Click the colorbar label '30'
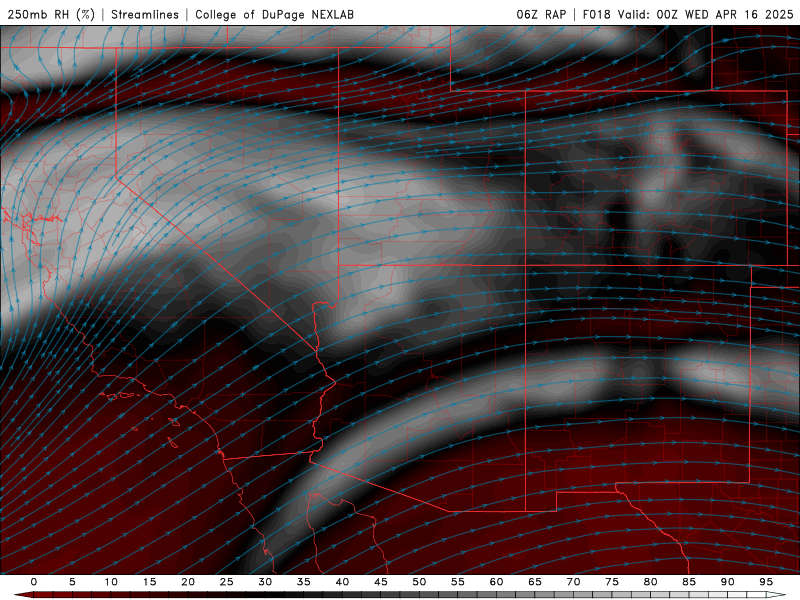800x600 pixels. [x=265, y=582]
